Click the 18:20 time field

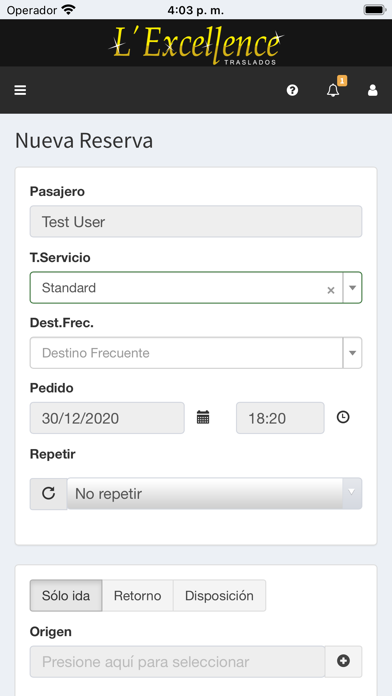280,418
